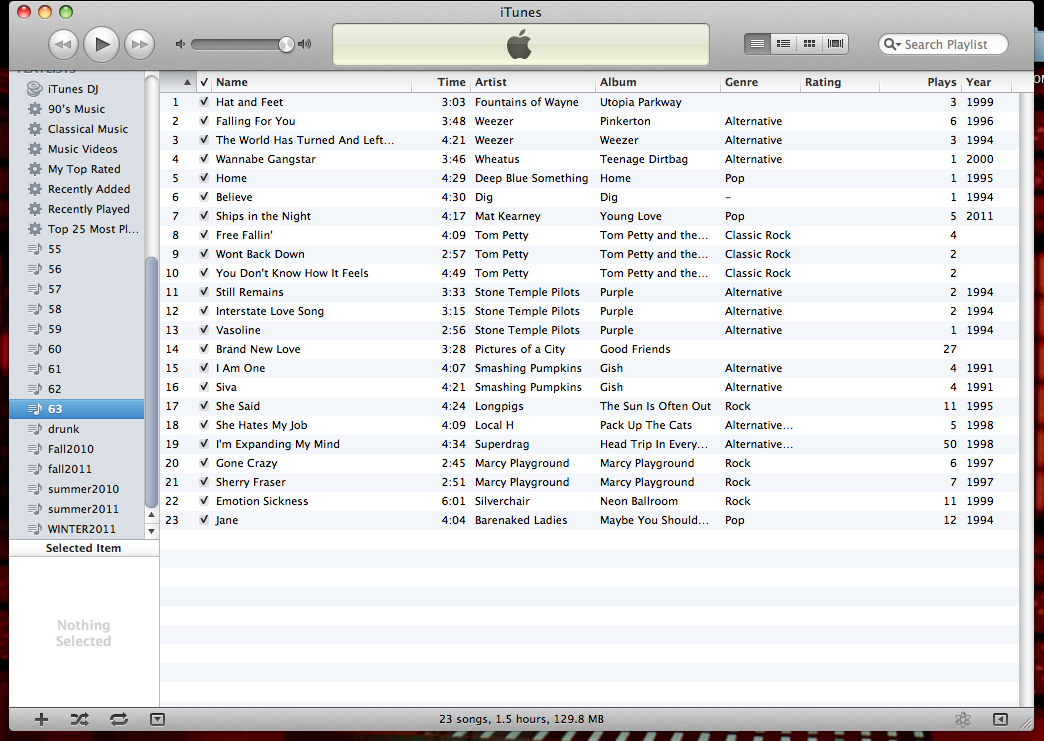Click the Play button
The image size is (1044, 741).
[101, 45]
